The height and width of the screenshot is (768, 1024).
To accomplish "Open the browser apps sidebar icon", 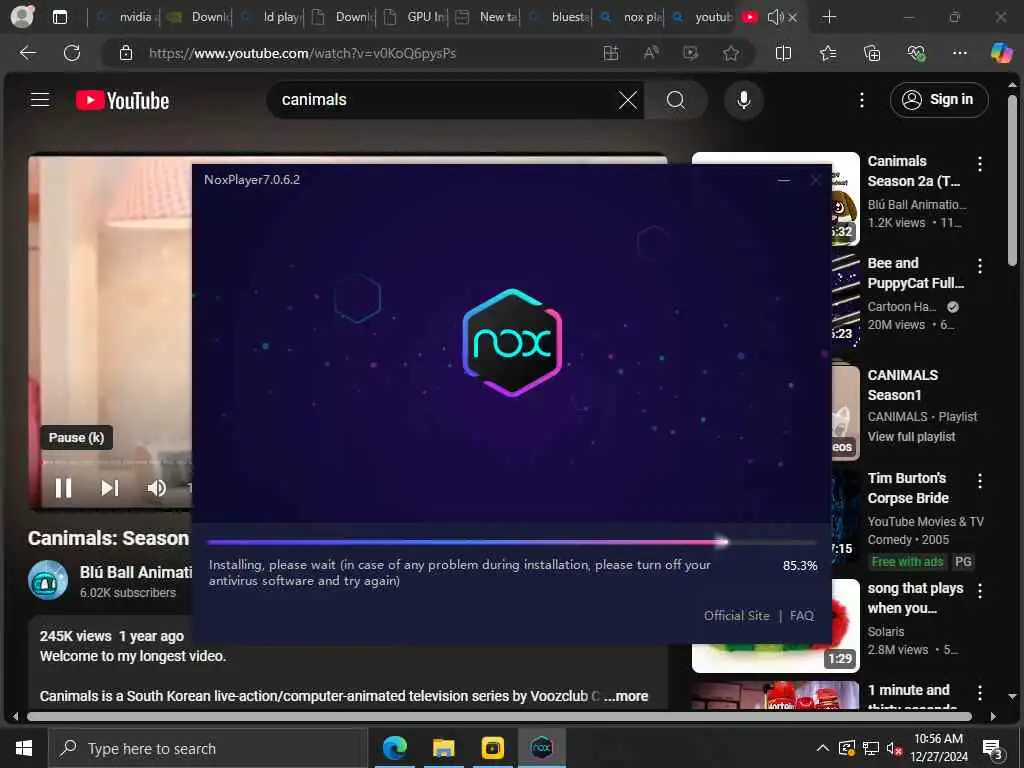I will [611, 53].
